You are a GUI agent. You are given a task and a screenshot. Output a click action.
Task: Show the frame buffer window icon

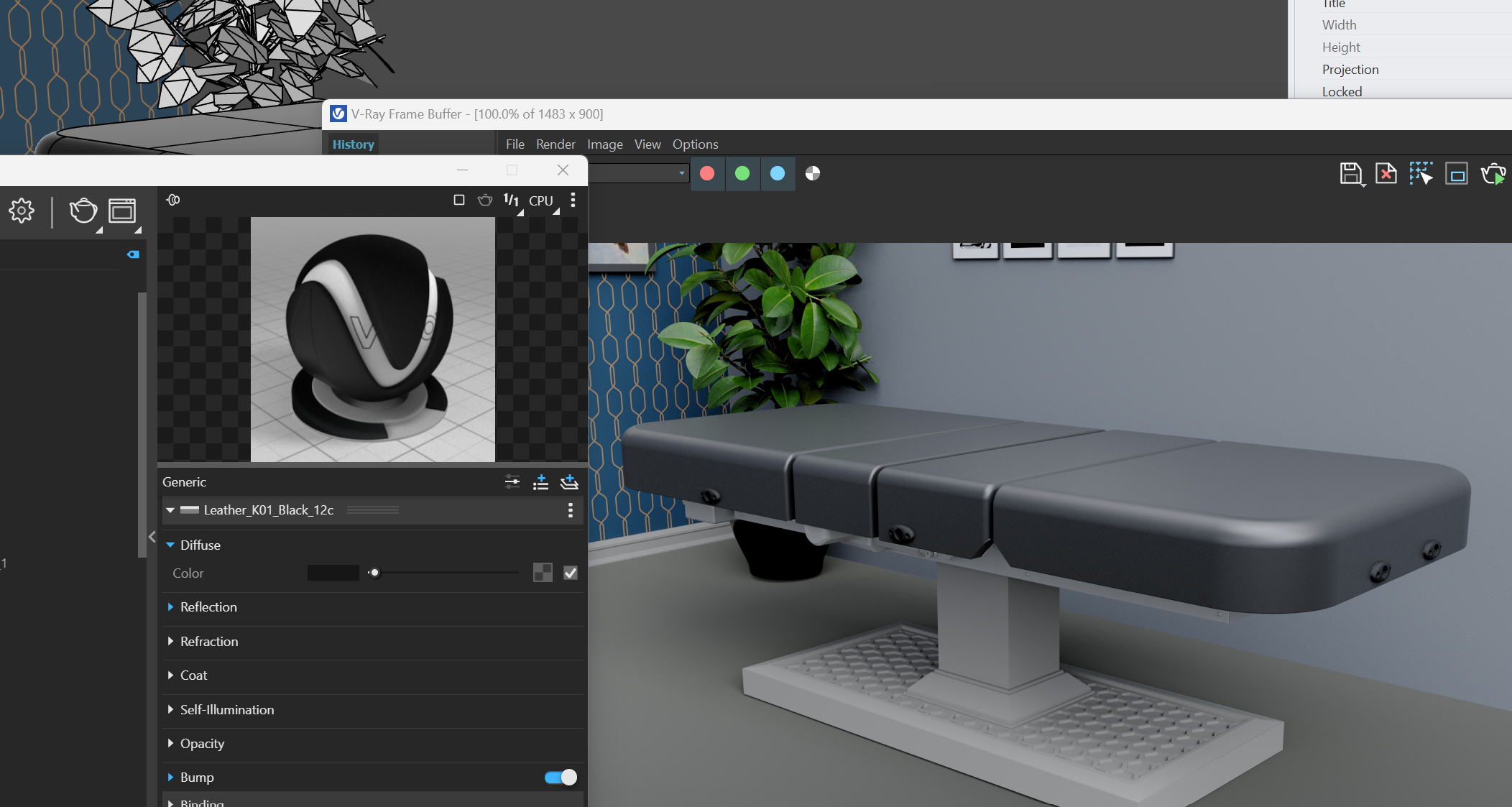click(x=122, y=211)
